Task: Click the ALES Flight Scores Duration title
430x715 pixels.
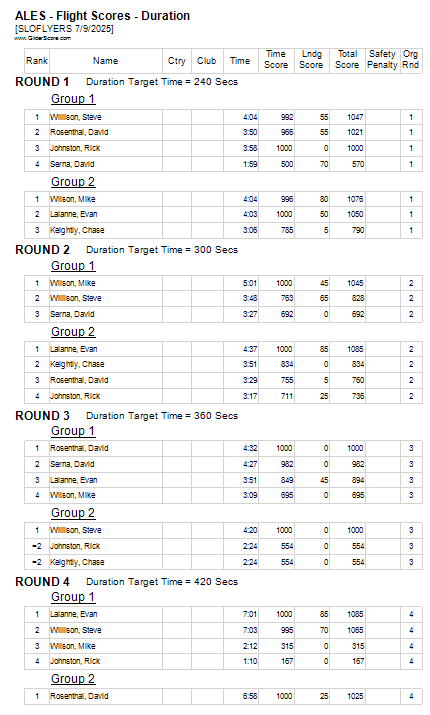Action: pyautogui.click(x=103, y=16)
